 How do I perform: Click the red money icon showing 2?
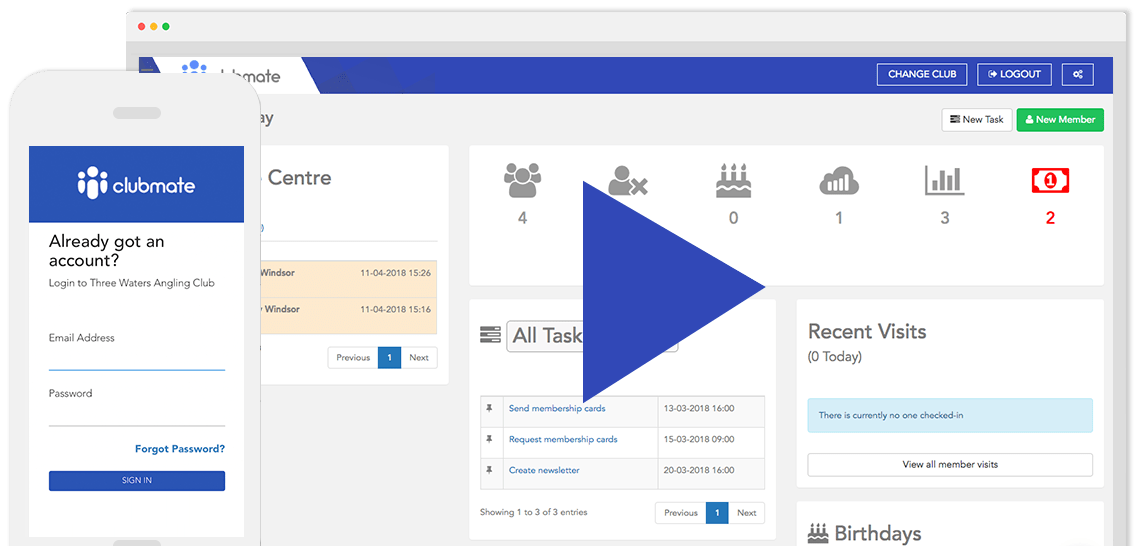point(1050,181)
